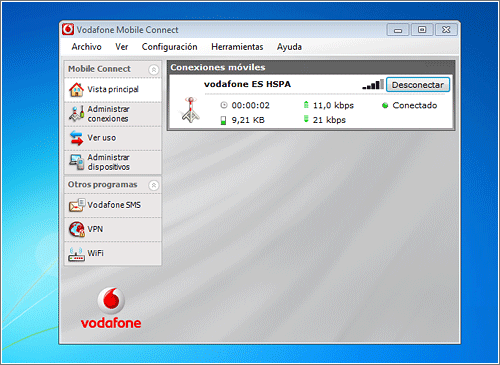The height and width of the screenshot is (365, 500).
Task: Click the Otros programas section title
Action: pos(103,184)
